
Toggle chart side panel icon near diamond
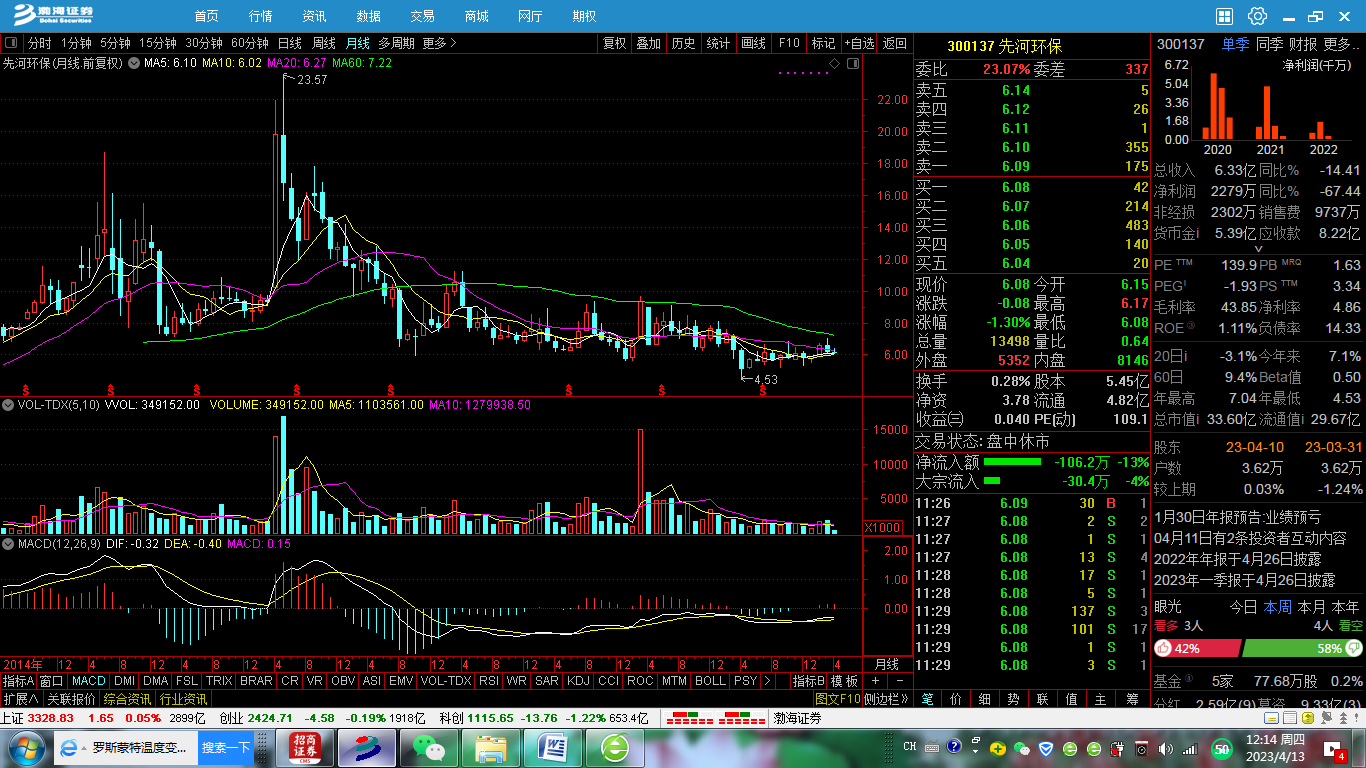(x=852, y=63)
